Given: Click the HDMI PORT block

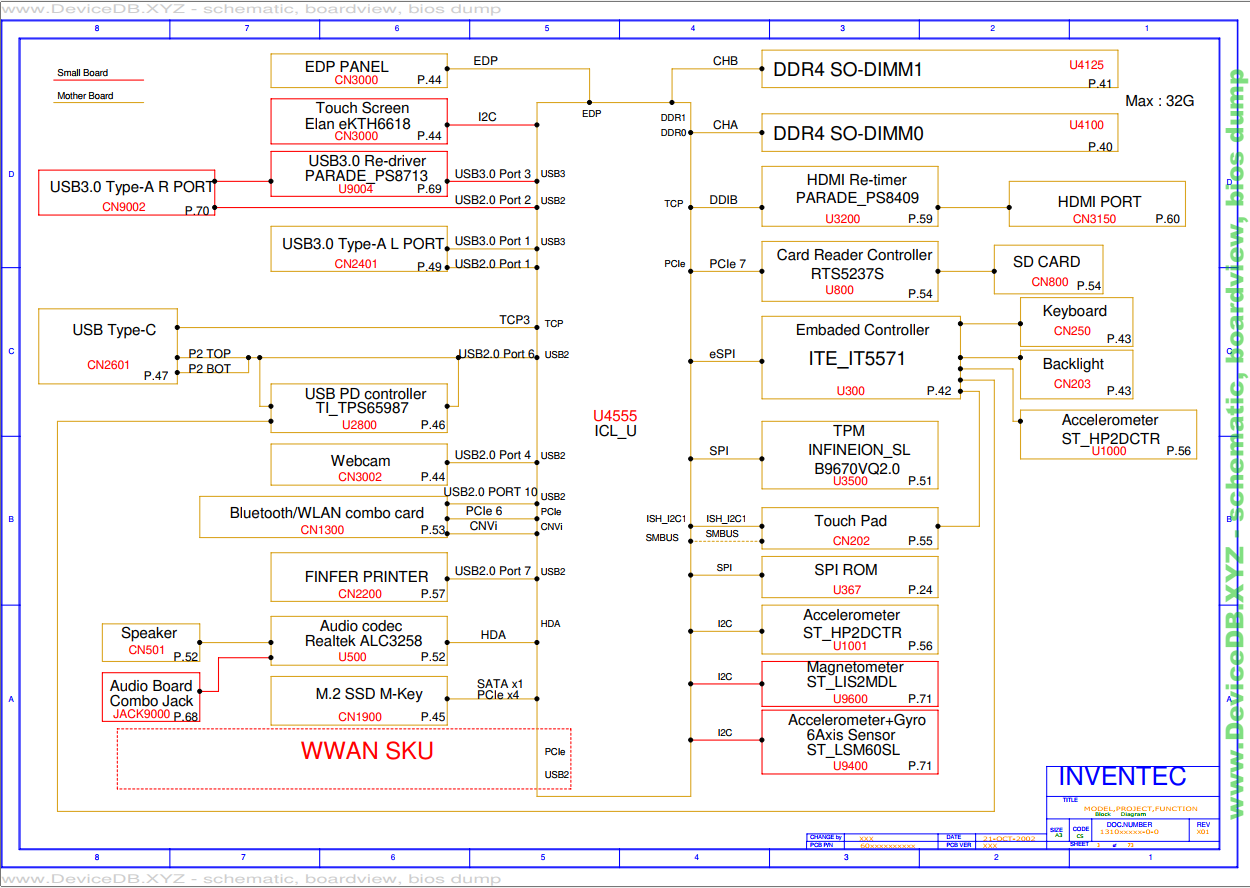Looking at the screenshot, I should point(1097,204).
